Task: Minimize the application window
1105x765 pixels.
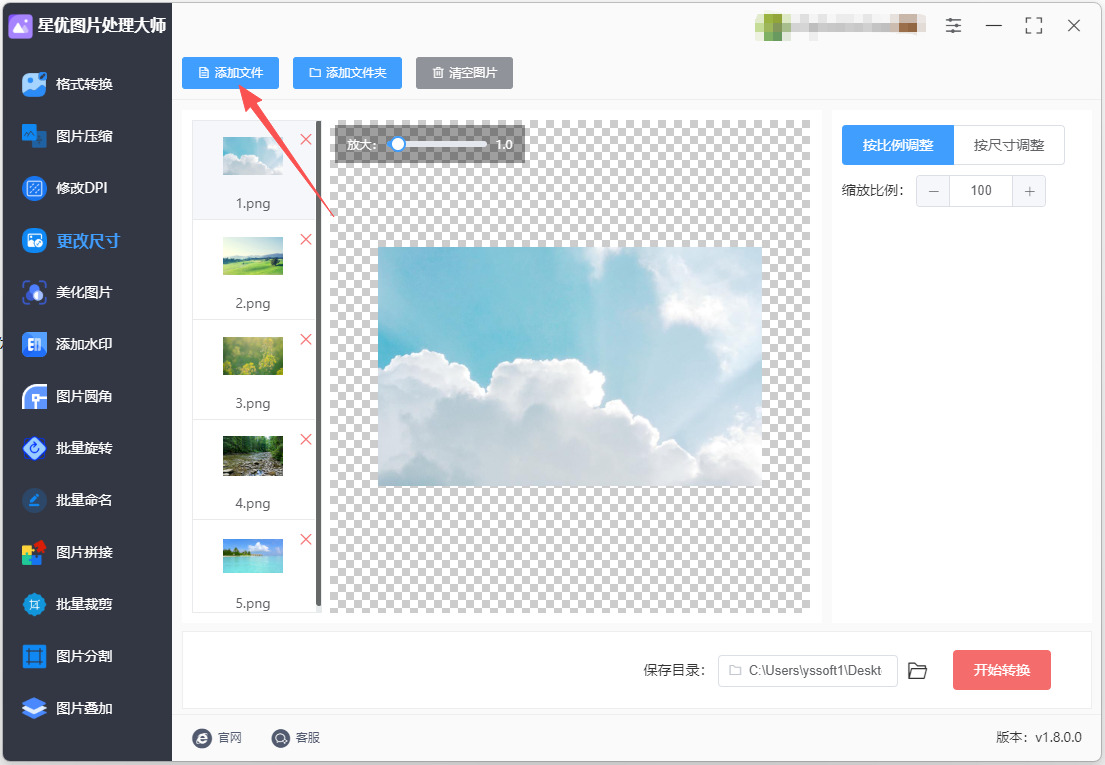Action: tap(994, 26)
